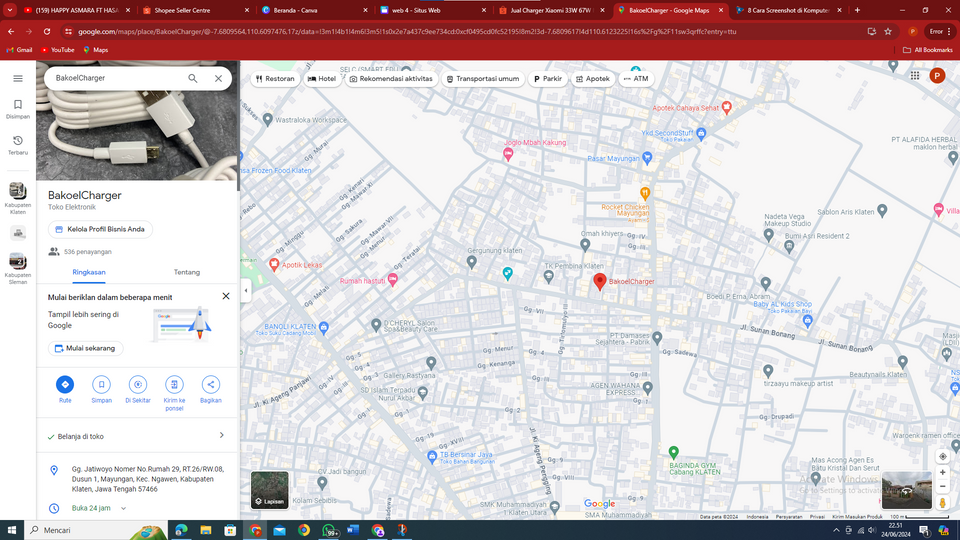Collapse the side panel arrow
Image resolution: width=960 pixels, height=540 pixels.
coord(246,291)
